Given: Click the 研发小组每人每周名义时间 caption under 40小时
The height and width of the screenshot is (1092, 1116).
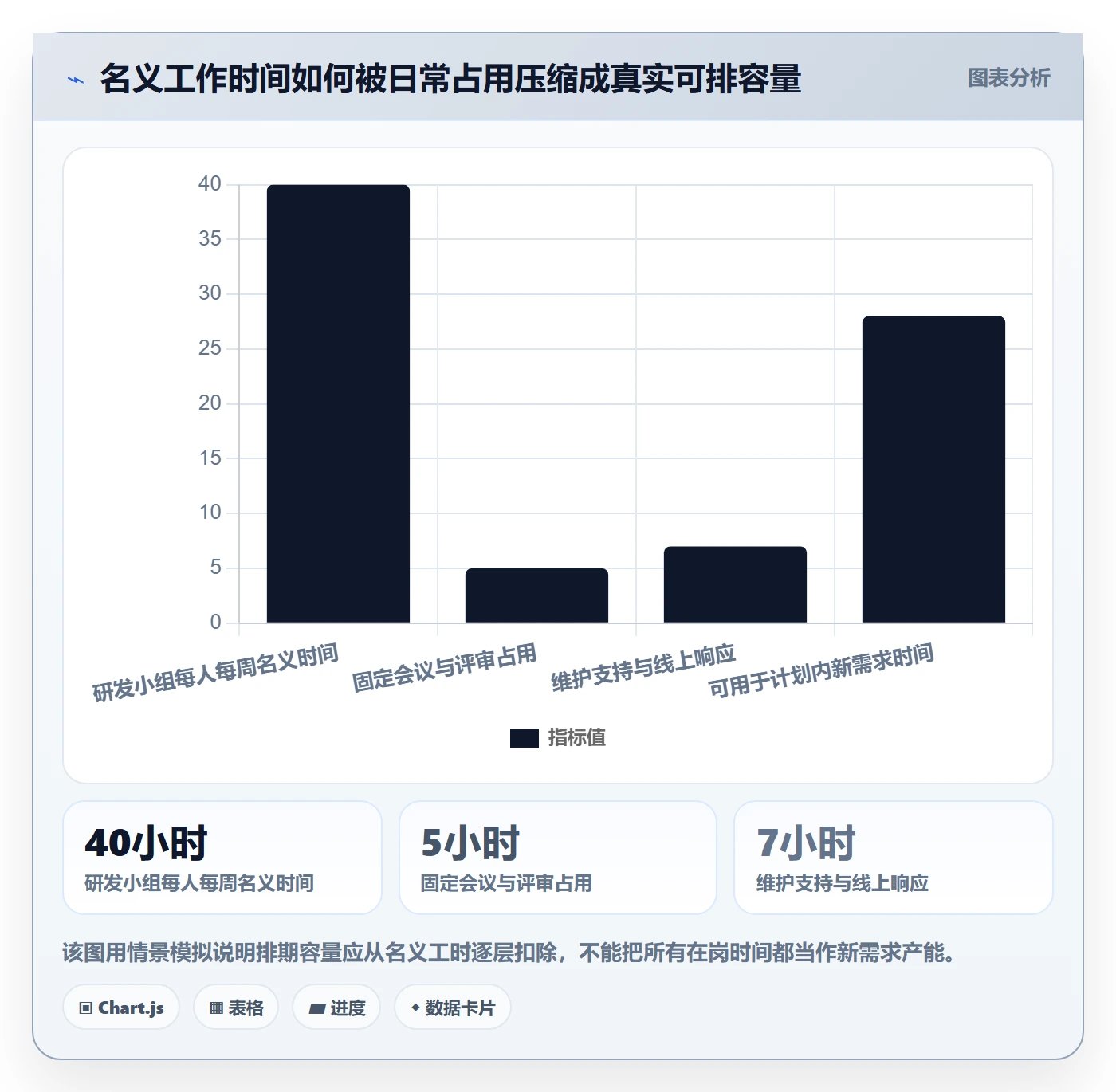Looking at the screenshot, I should click(199, 883).
